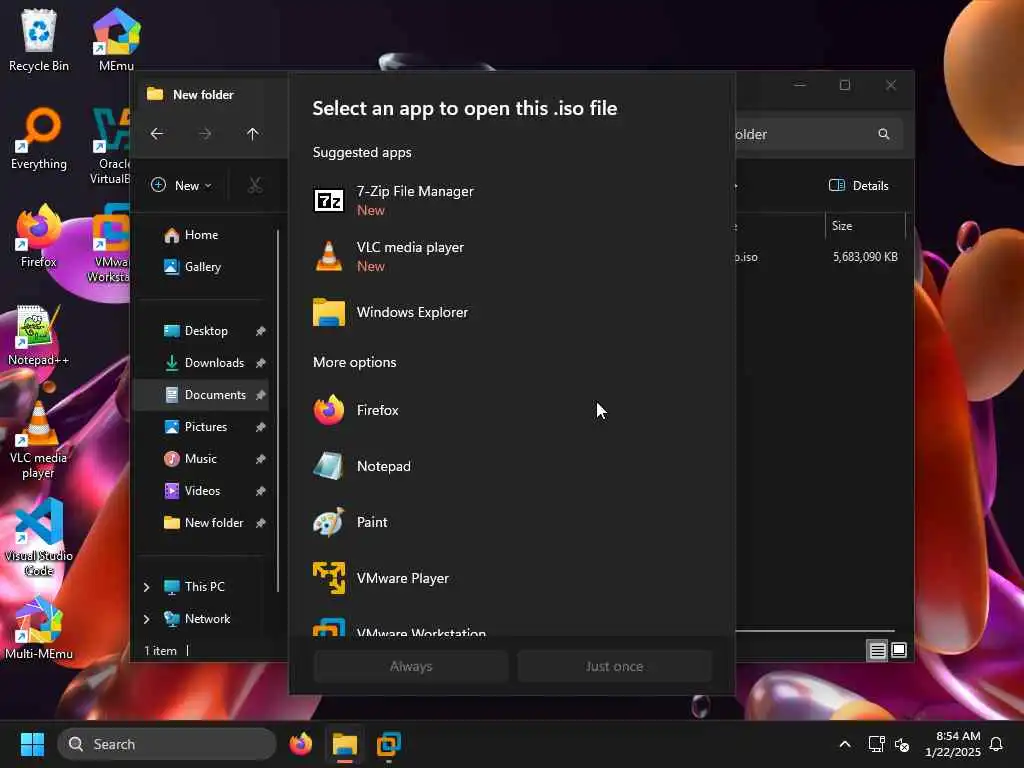Open Notepad++ desktop shortcut
The image size is (1024, 768).
click(39, 334)
